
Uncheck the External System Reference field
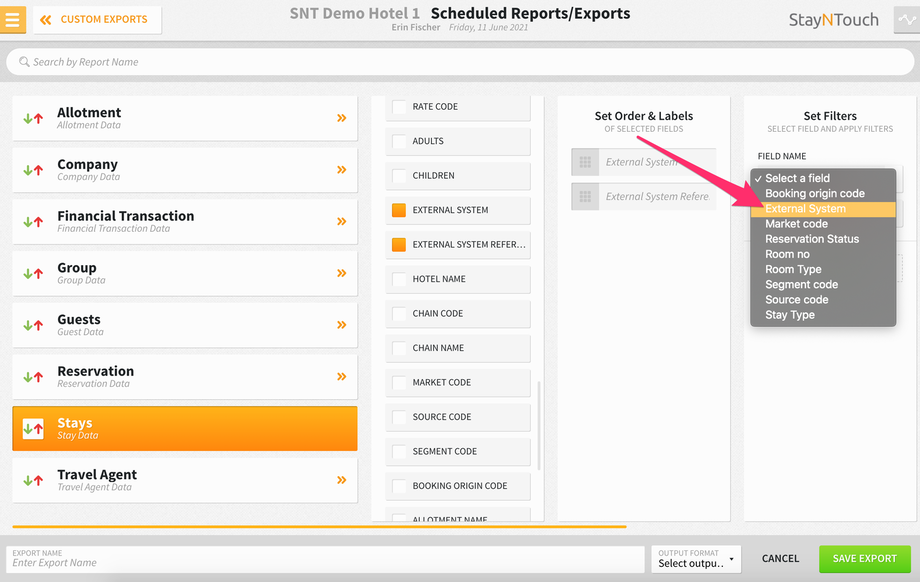[x=399, y=245]
